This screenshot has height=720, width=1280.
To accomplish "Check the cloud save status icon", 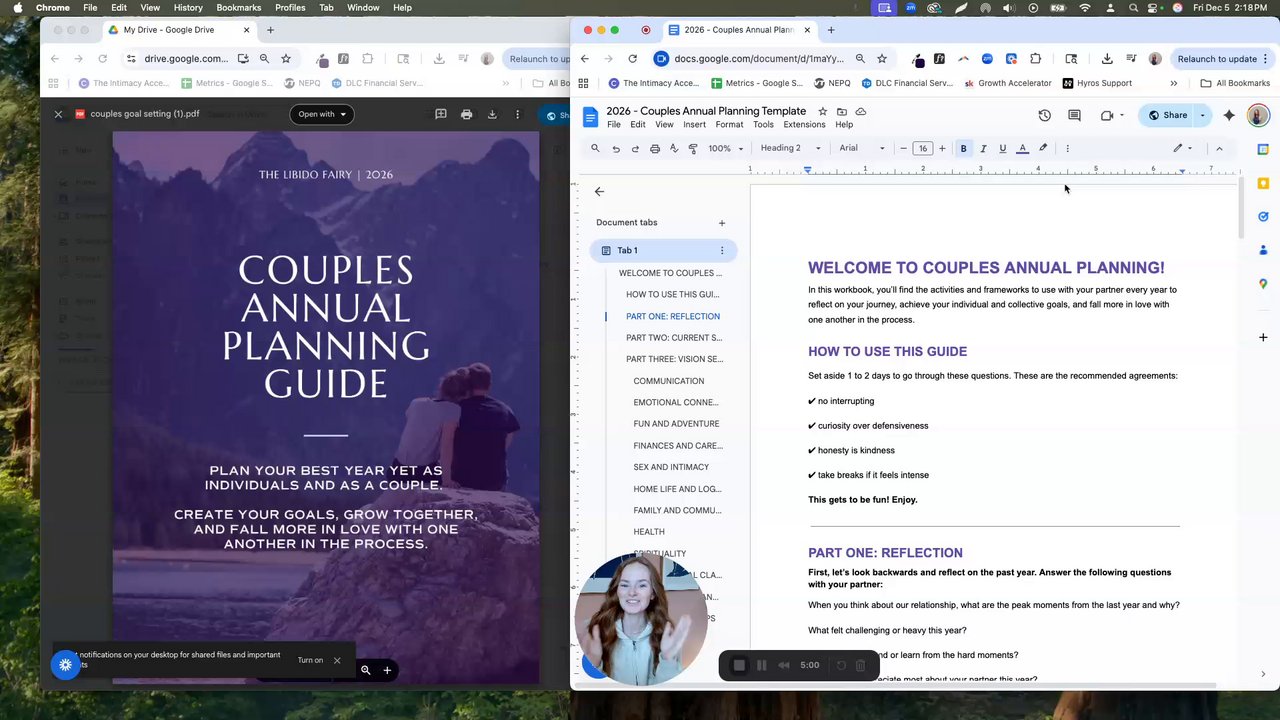I will pos(861,111).
